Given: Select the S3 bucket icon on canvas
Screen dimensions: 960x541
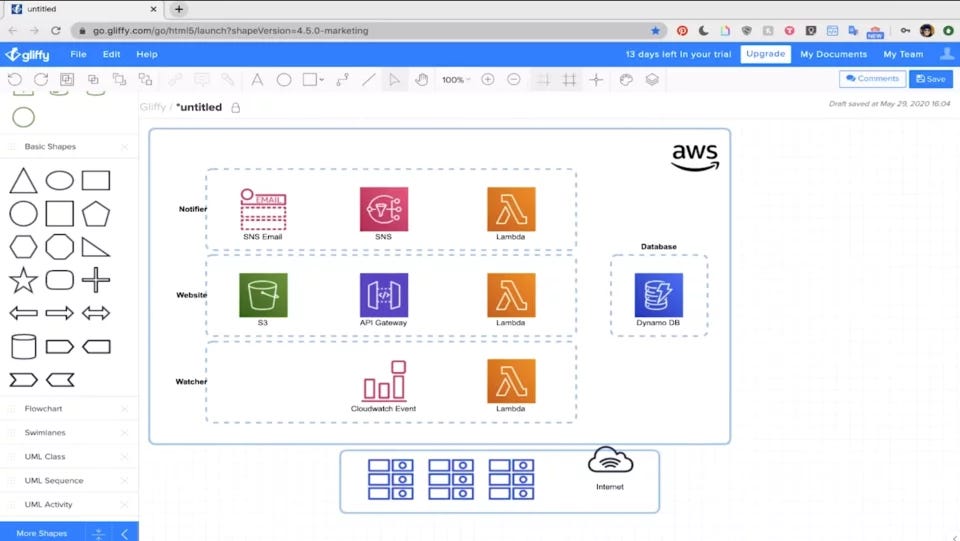Looking at the screenshot, I should (x=263, y=295).
